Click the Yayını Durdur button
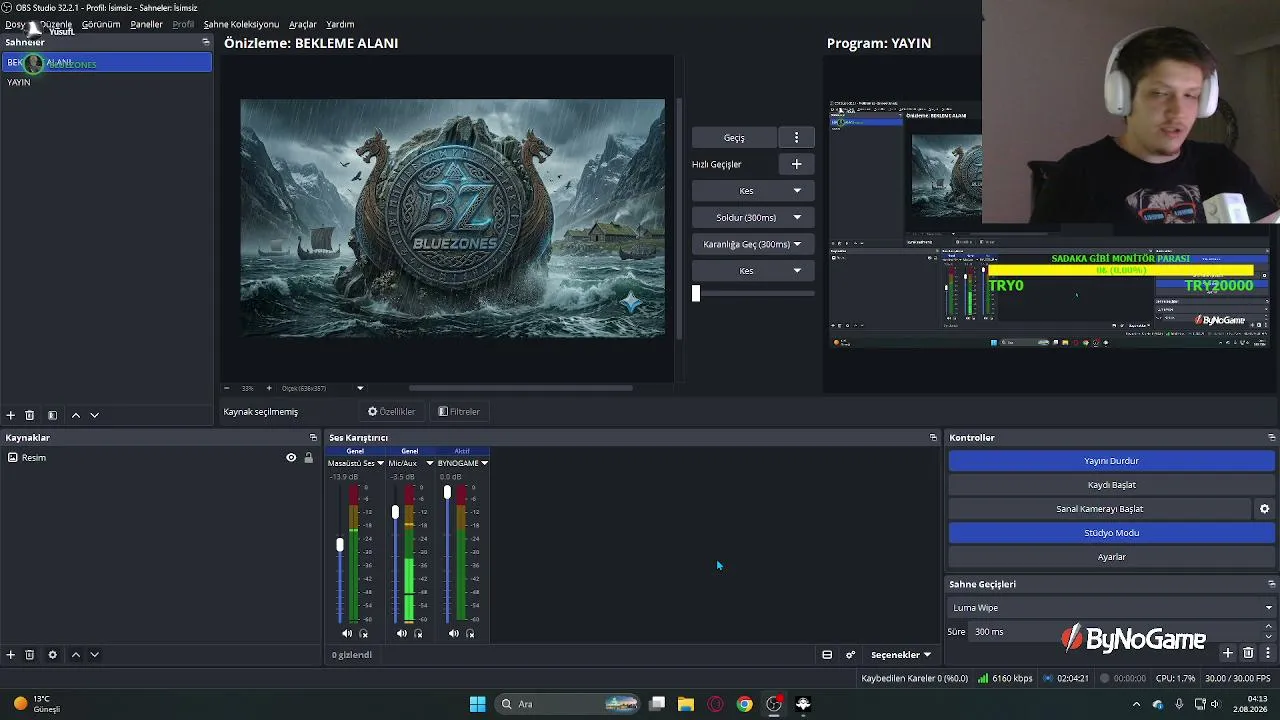This screenshot has height=720, width=1280. pos(1111,461)
